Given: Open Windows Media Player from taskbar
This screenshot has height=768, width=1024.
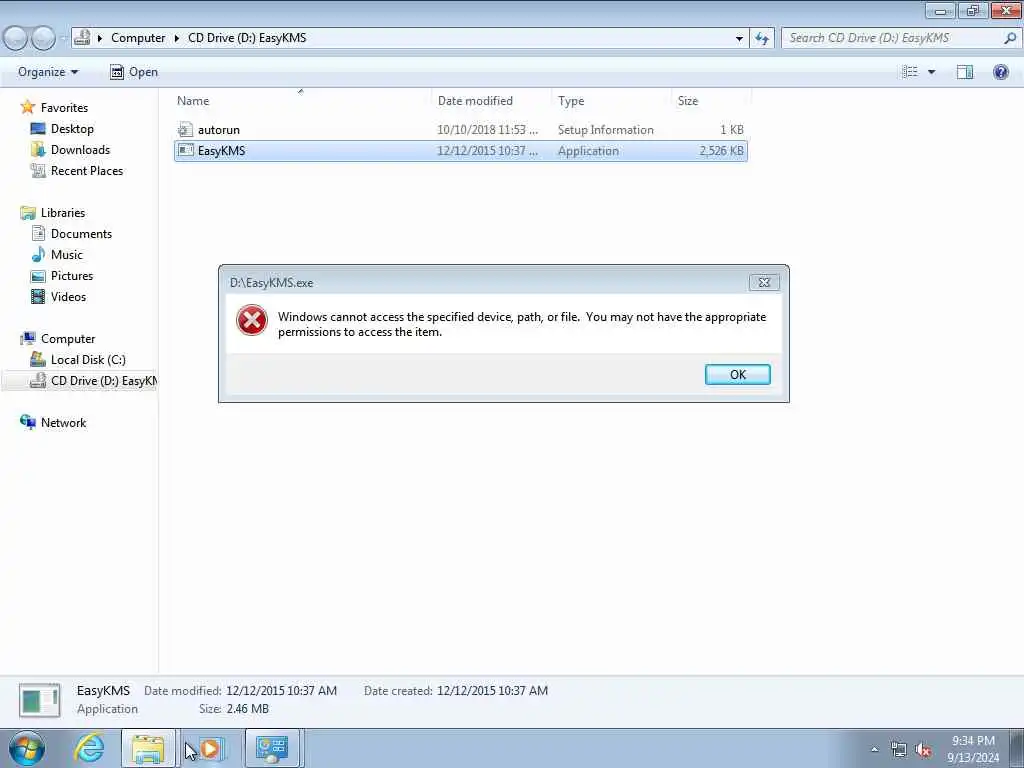Looking at the screenshot, I should point(210,748).
